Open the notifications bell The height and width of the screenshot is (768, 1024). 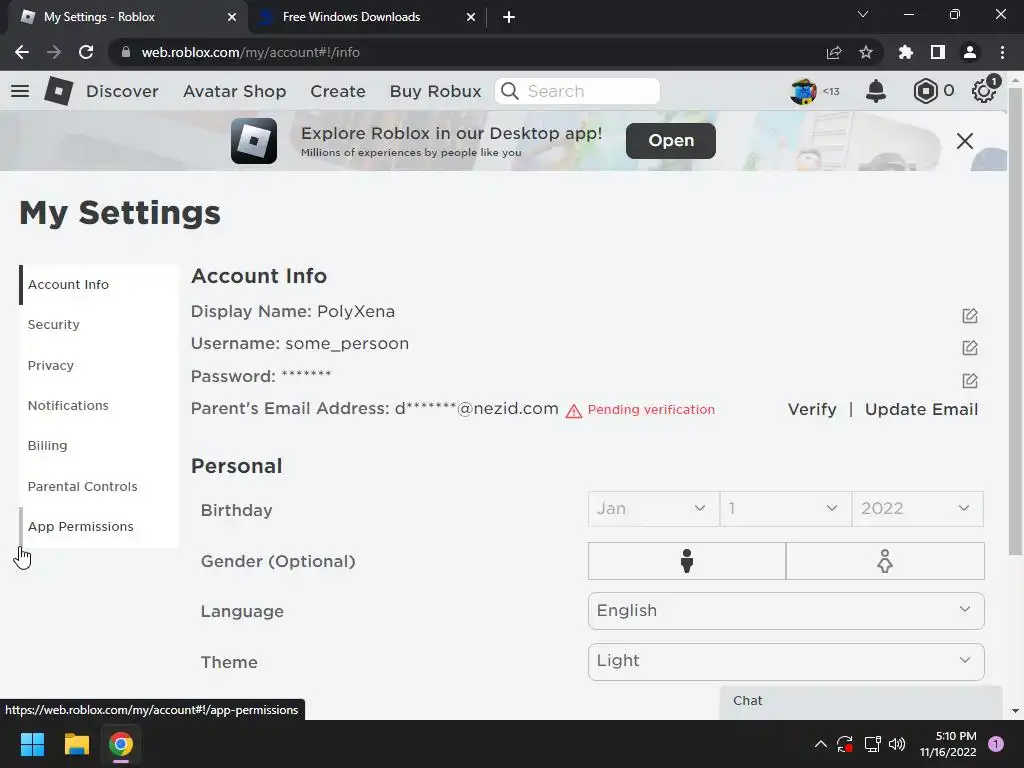coord(876,91)
